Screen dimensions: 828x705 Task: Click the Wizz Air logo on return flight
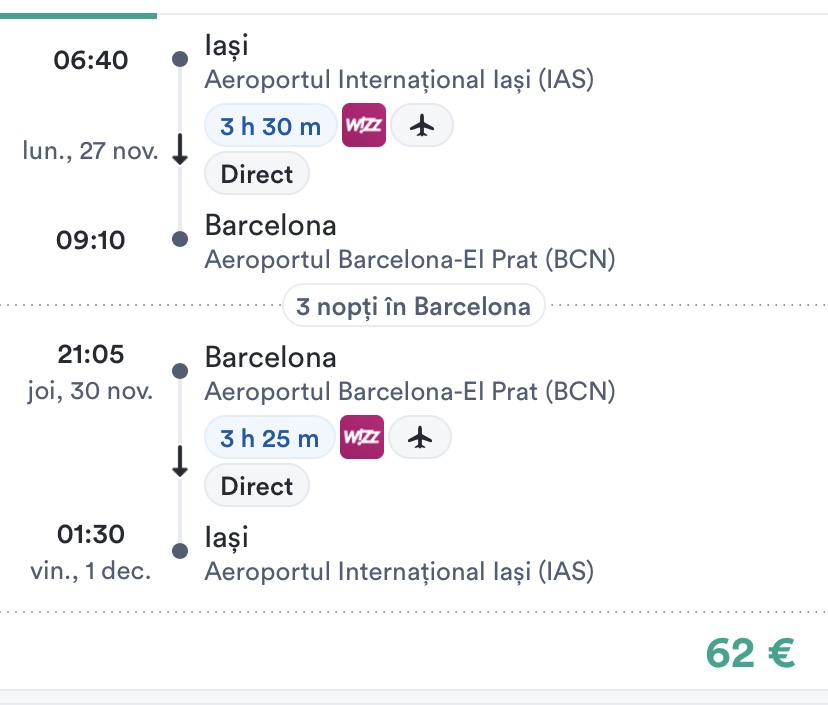coord(360,438)
